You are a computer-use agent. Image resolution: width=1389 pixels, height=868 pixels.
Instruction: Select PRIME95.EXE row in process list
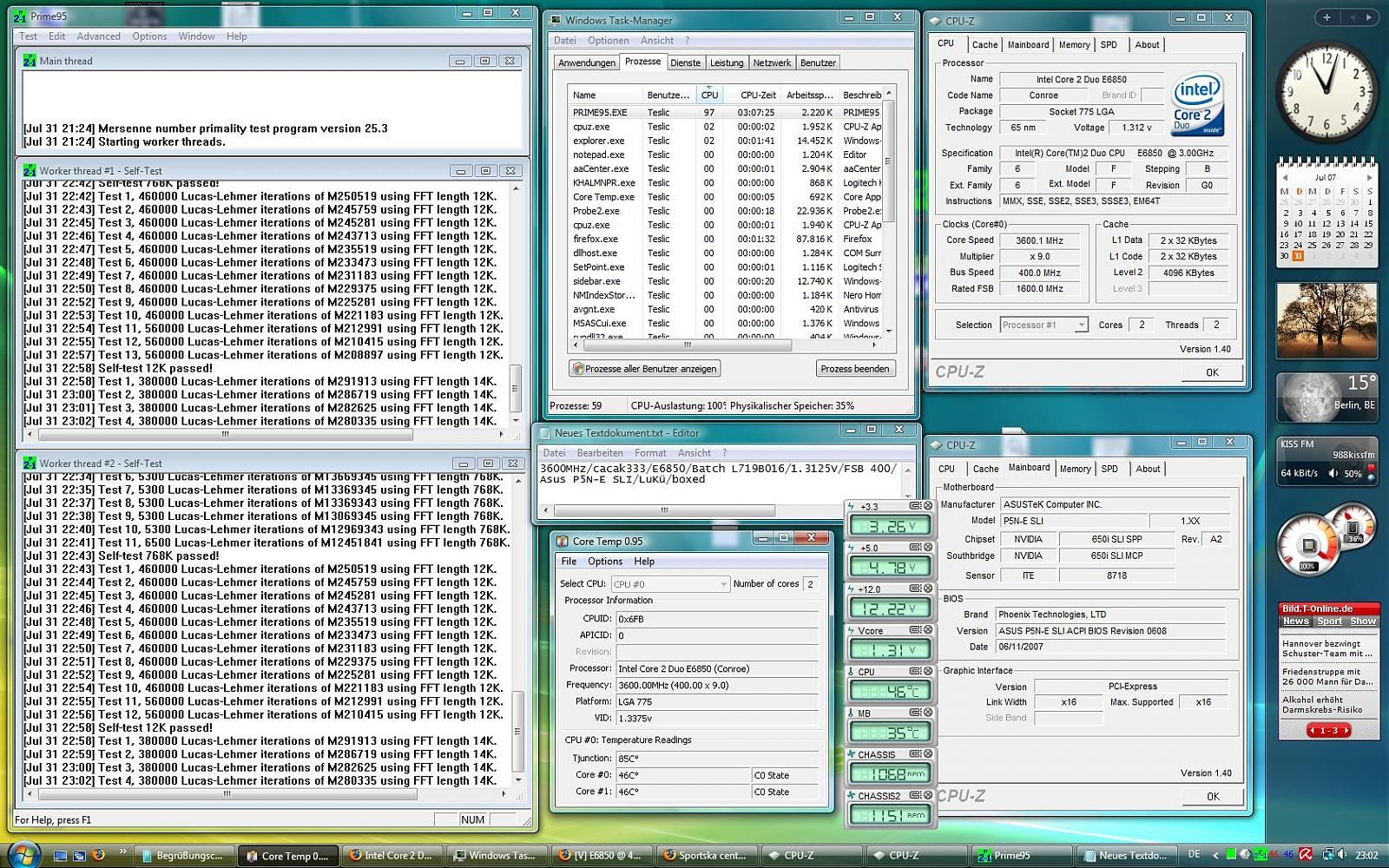726,112
